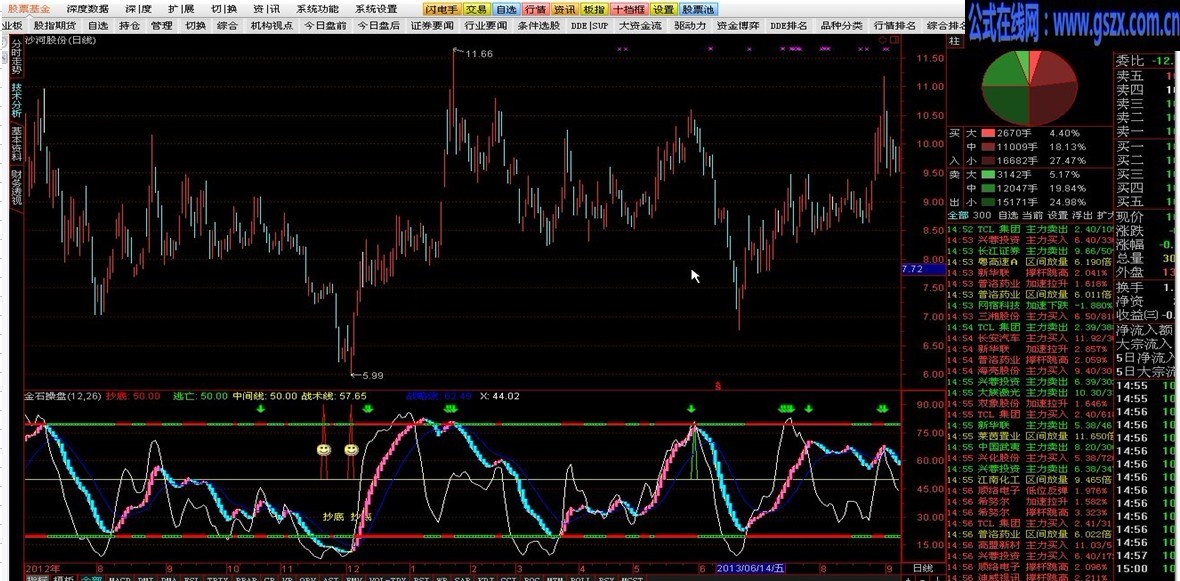1180x581 pixels.
Task: Click the red 行情 toolbar button
Action: pyautogui.click(x=535, y=10)
